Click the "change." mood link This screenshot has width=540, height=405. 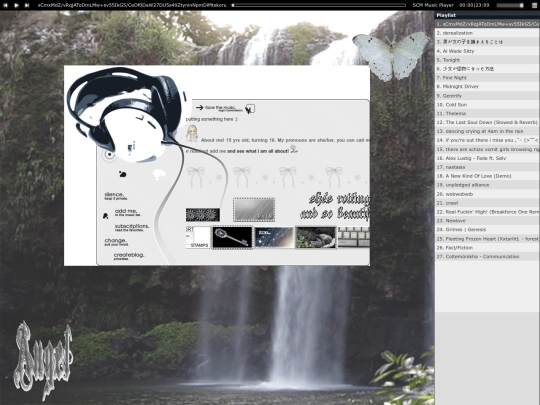pyautogui.click(x=116, y=242)
